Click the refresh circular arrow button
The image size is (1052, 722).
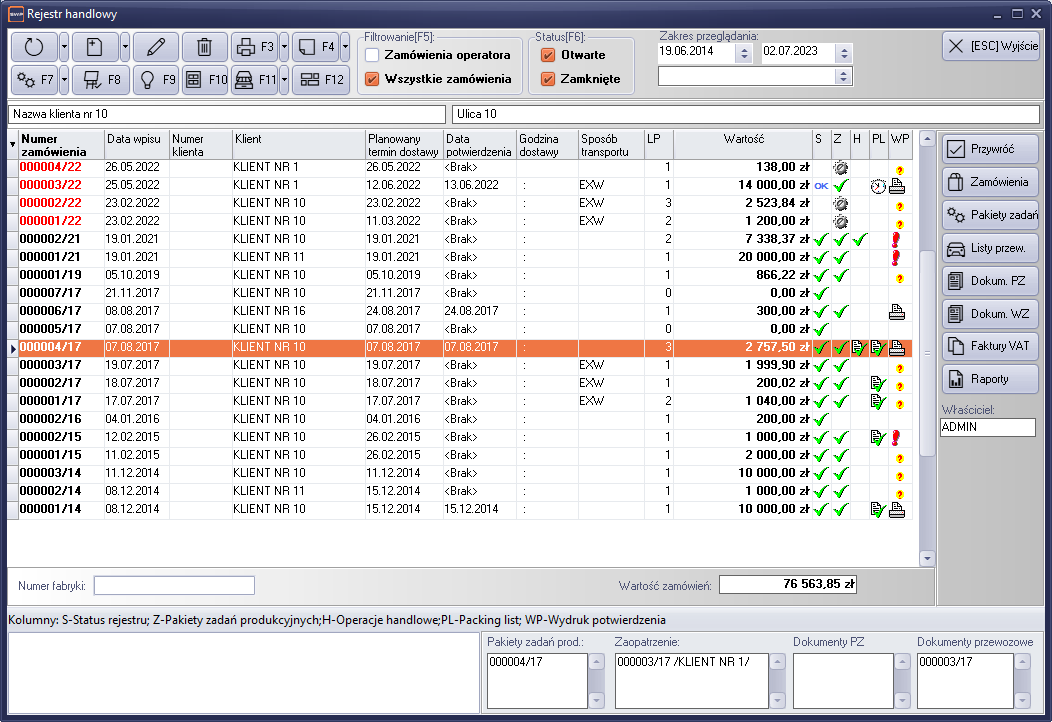(x=34, y=46)
